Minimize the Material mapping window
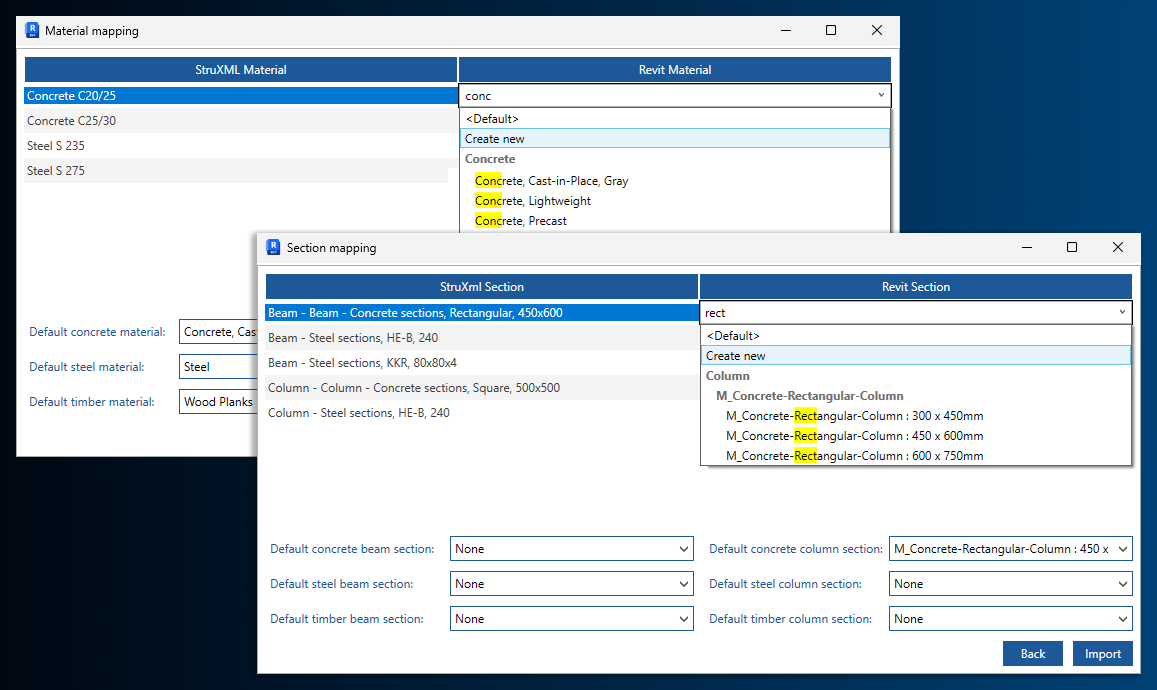This screenshot has height=690, width=1157. tap(786, 30)
